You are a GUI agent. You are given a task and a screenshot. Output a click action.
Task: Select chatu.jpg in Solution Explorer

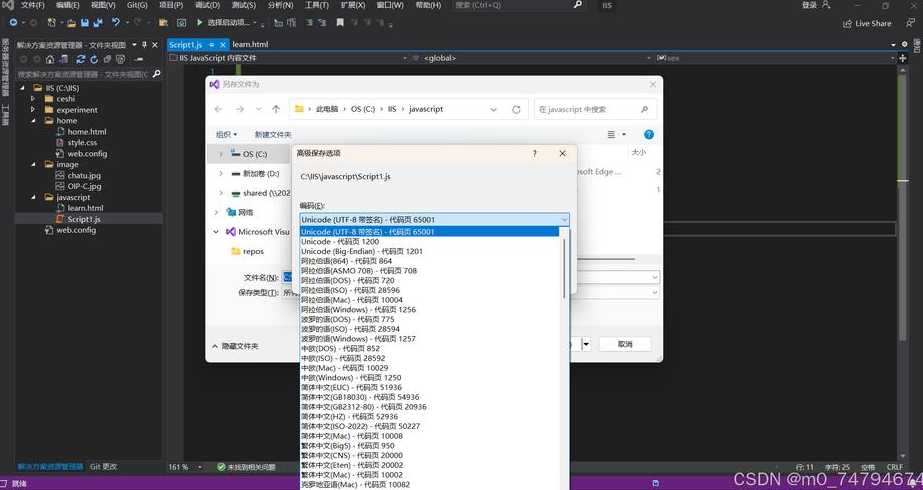[x=84, y=176]
